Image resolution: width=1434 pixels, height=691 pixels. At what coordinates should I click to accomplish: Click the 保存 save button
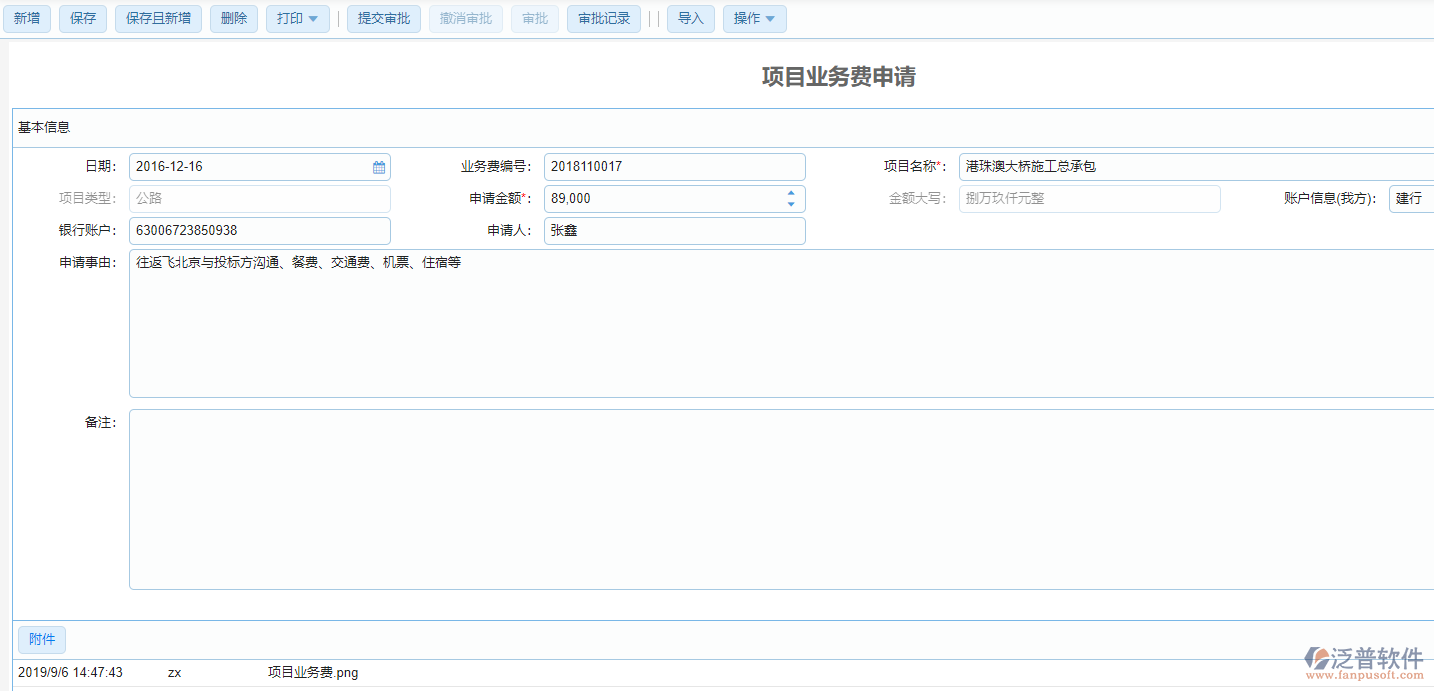(82, 18)
